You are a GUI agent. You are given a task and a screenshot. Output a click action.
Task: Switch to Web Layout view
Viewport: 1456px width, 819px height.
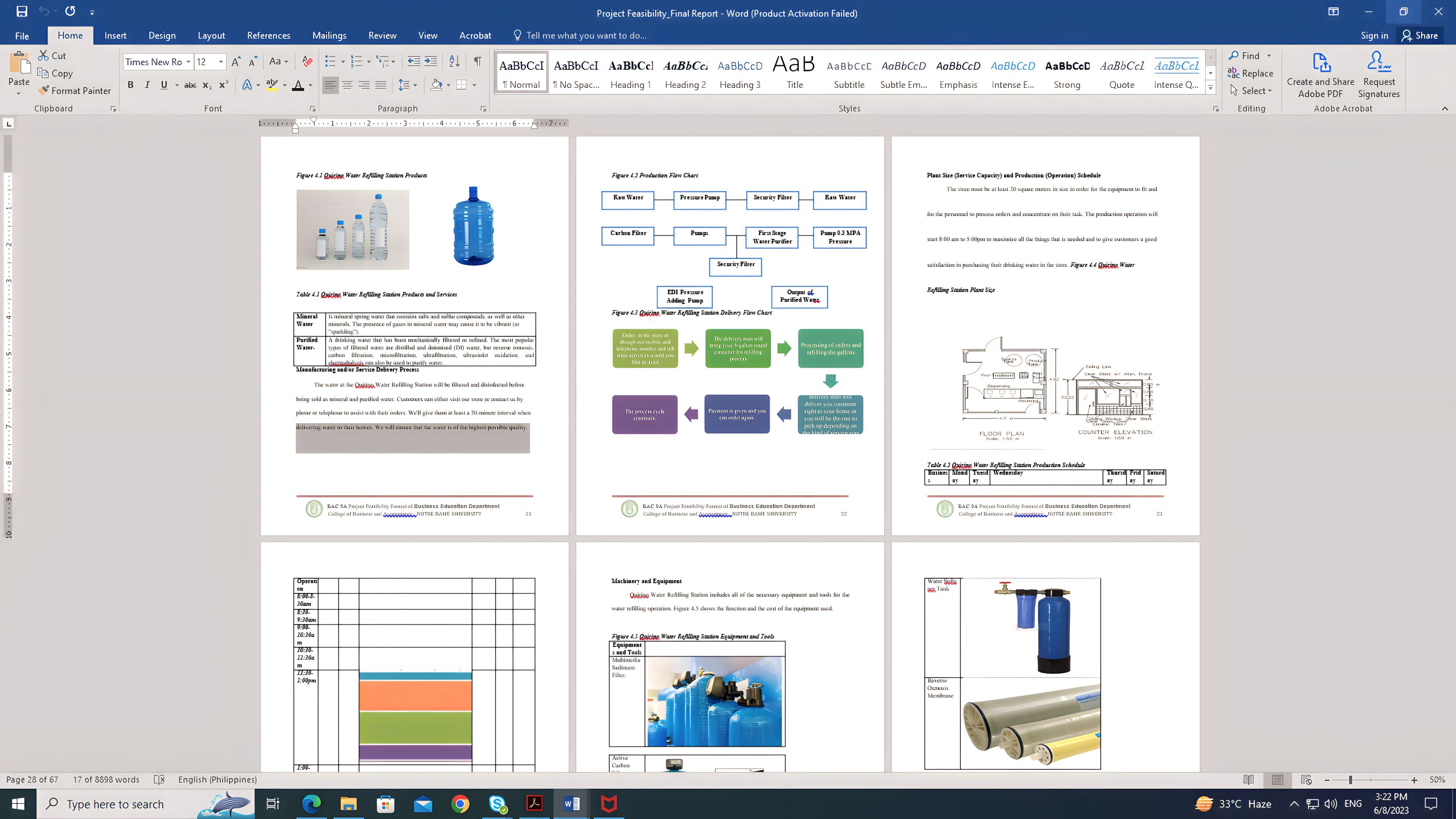(x=1306, y=780)
